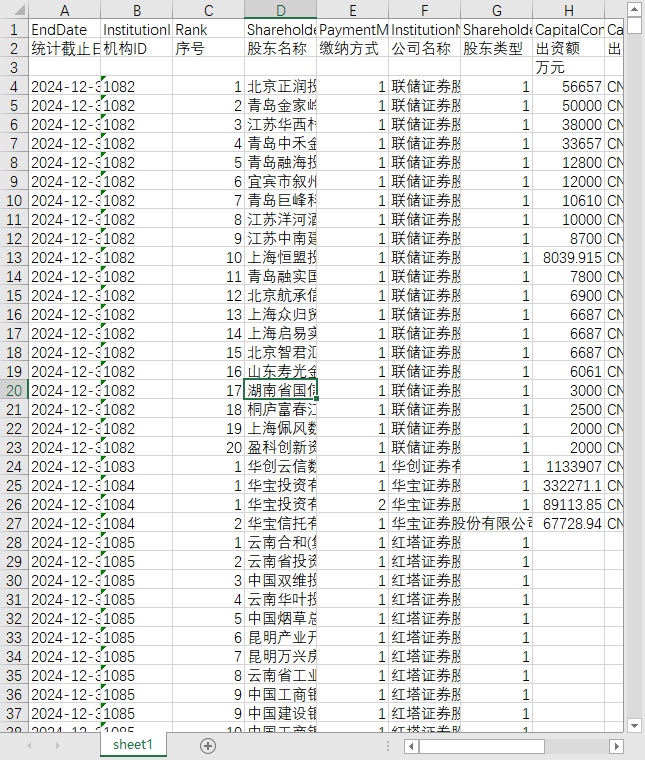This screenshot has width=645, height=760.
Task: Select row 20 header
Action: [x=14, y=390]
